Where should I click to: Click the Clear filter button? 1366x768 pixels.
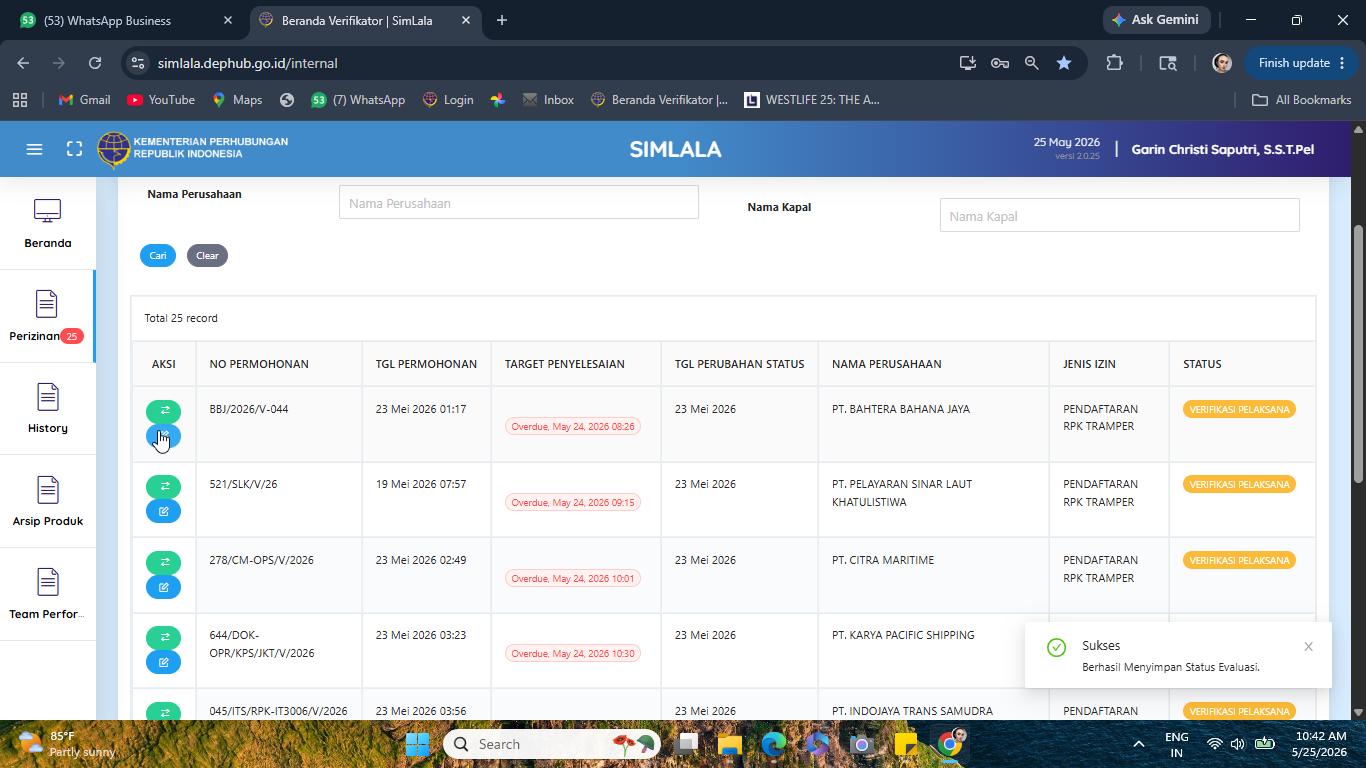[x=207, y=255]
